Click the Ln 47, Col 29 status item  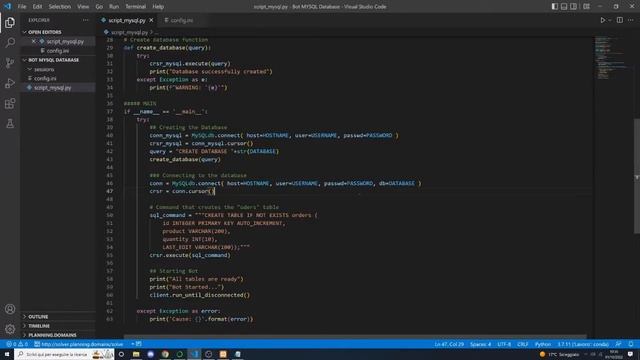point(449,344)
